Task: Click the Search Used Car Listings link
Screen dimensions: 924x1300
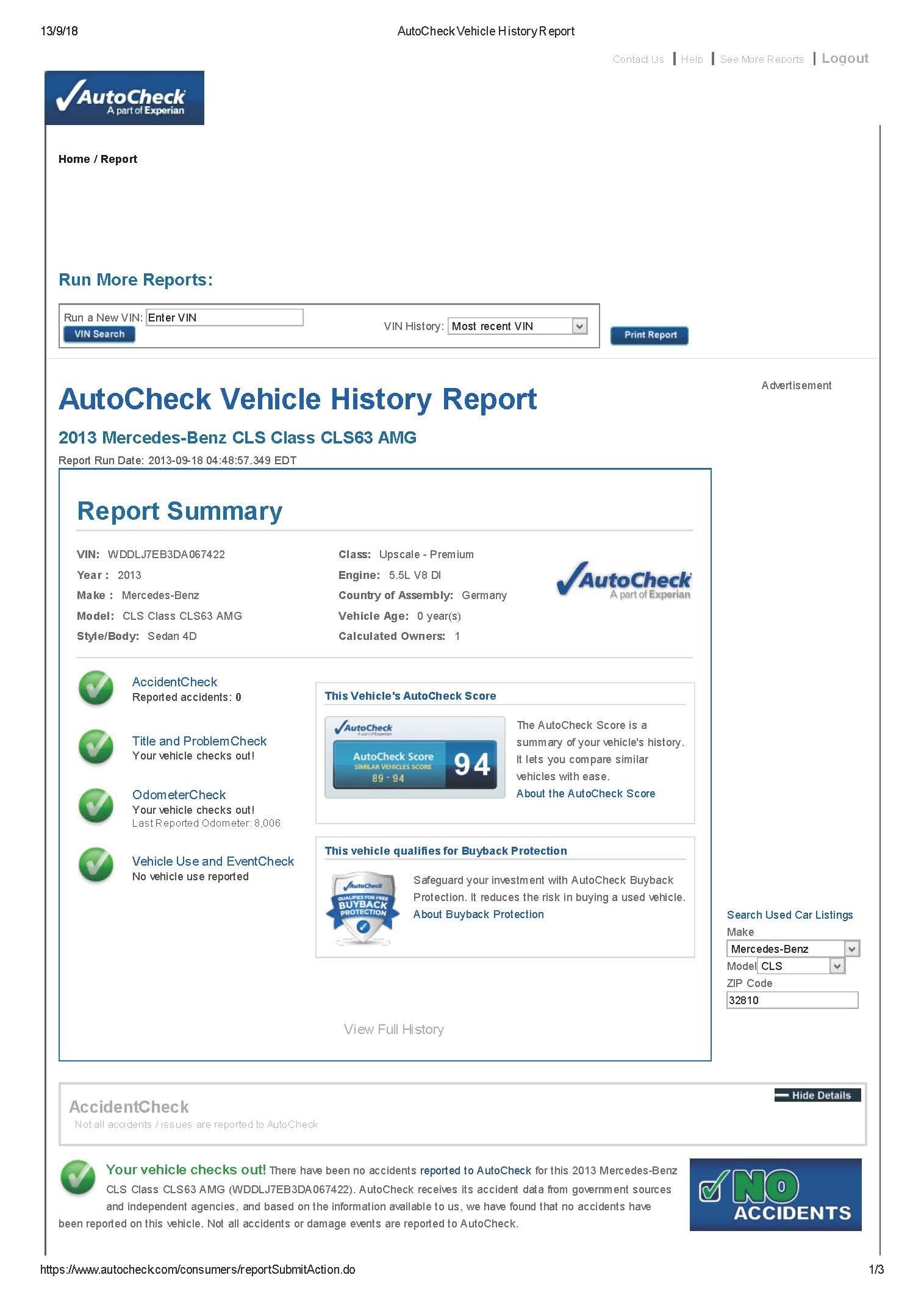Action: coord(790,915)
